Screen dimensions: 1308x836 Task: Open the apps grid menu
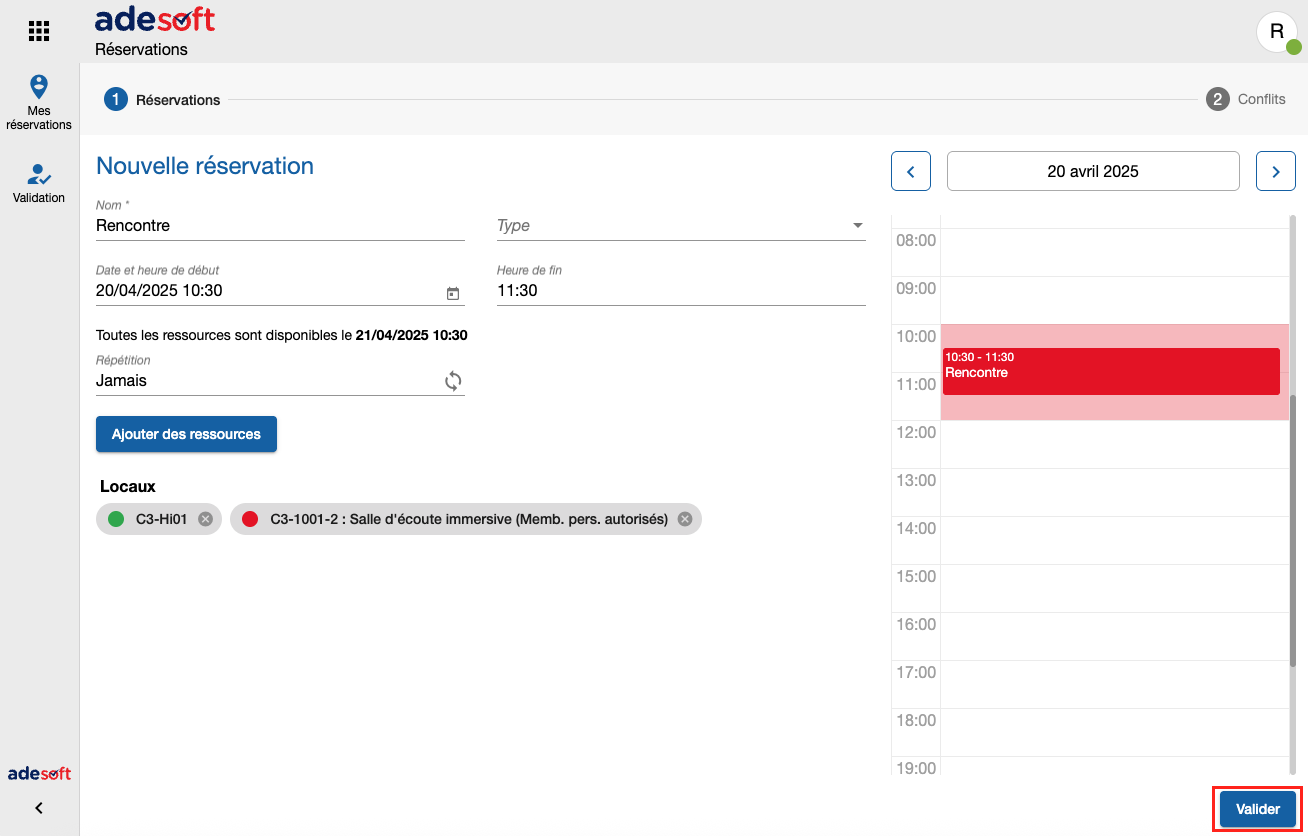coord(39,31)
